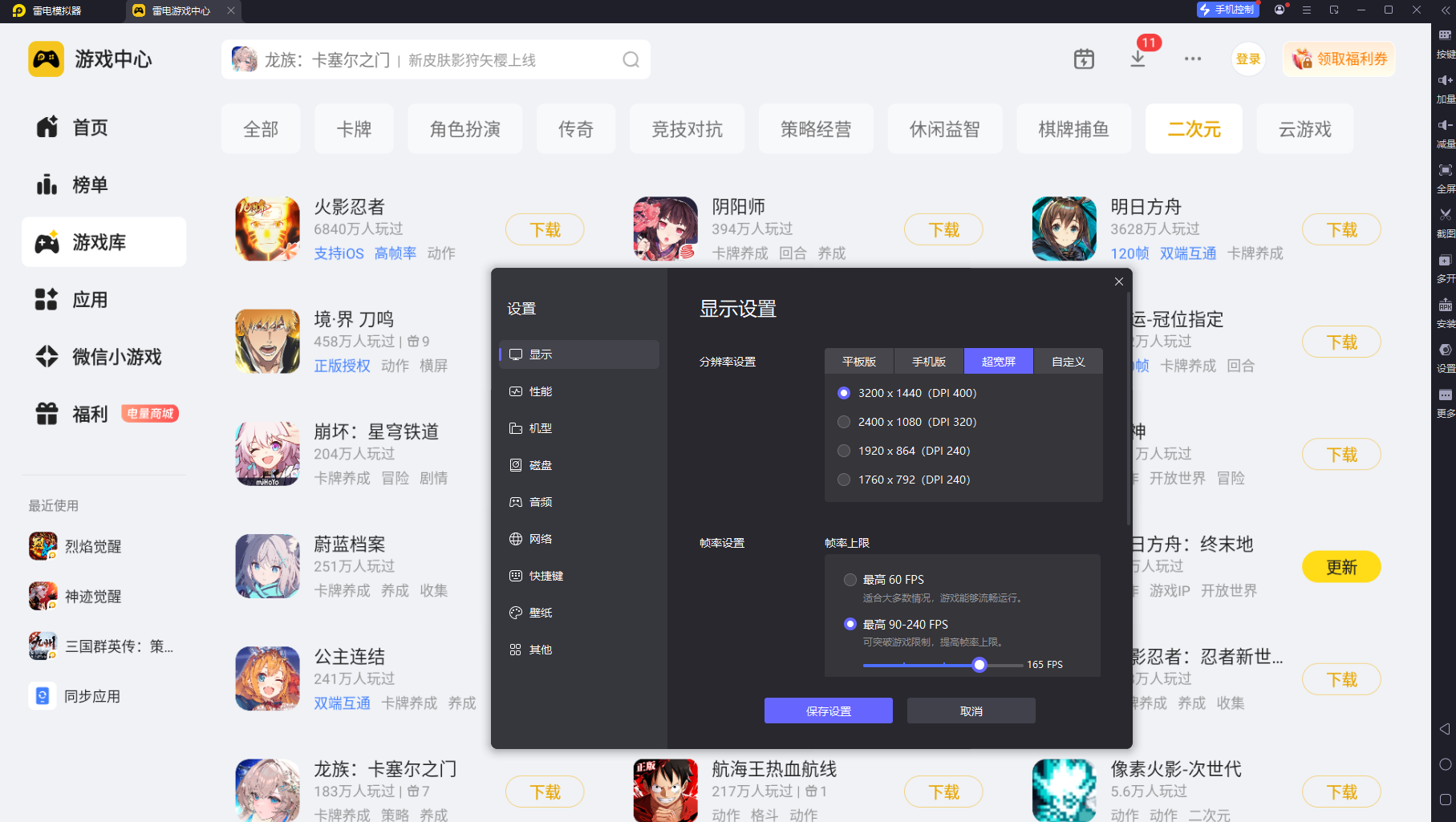Image resolution: width=1456 pixels, height=822 pixels.
Task: Select 1920 x 864 resolution option
Action: tap(903, 451)
